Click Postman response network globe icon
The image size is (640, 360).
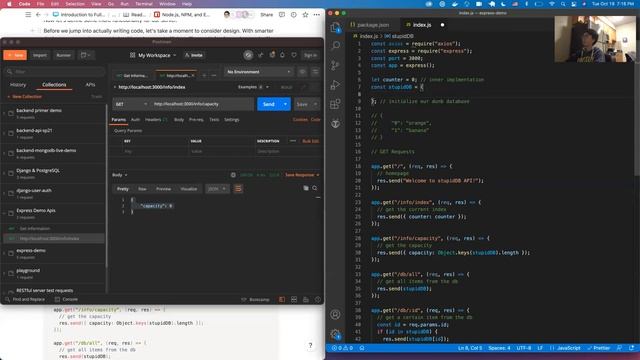233,175
